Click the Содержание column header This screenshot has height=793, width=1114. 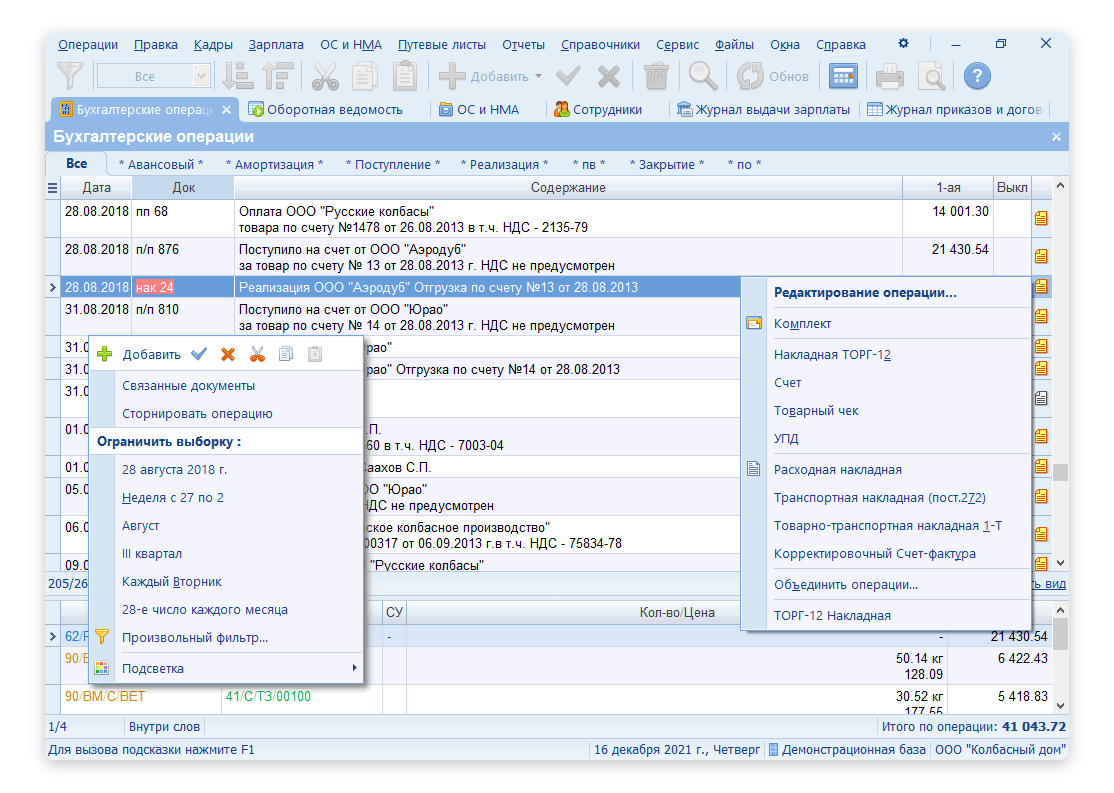[568, 188]
